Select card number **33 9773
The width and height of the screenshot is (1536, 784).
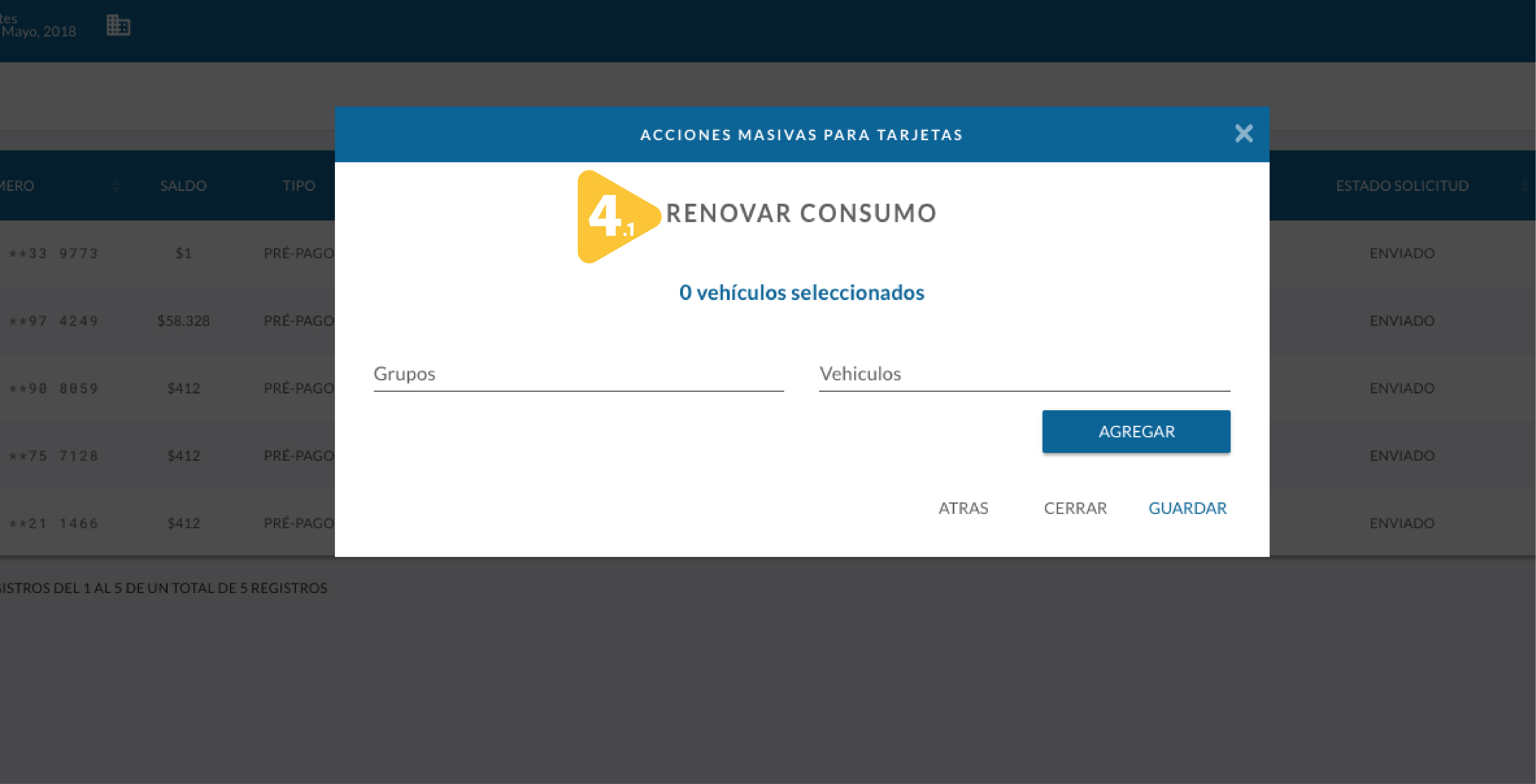click(54, 253)
